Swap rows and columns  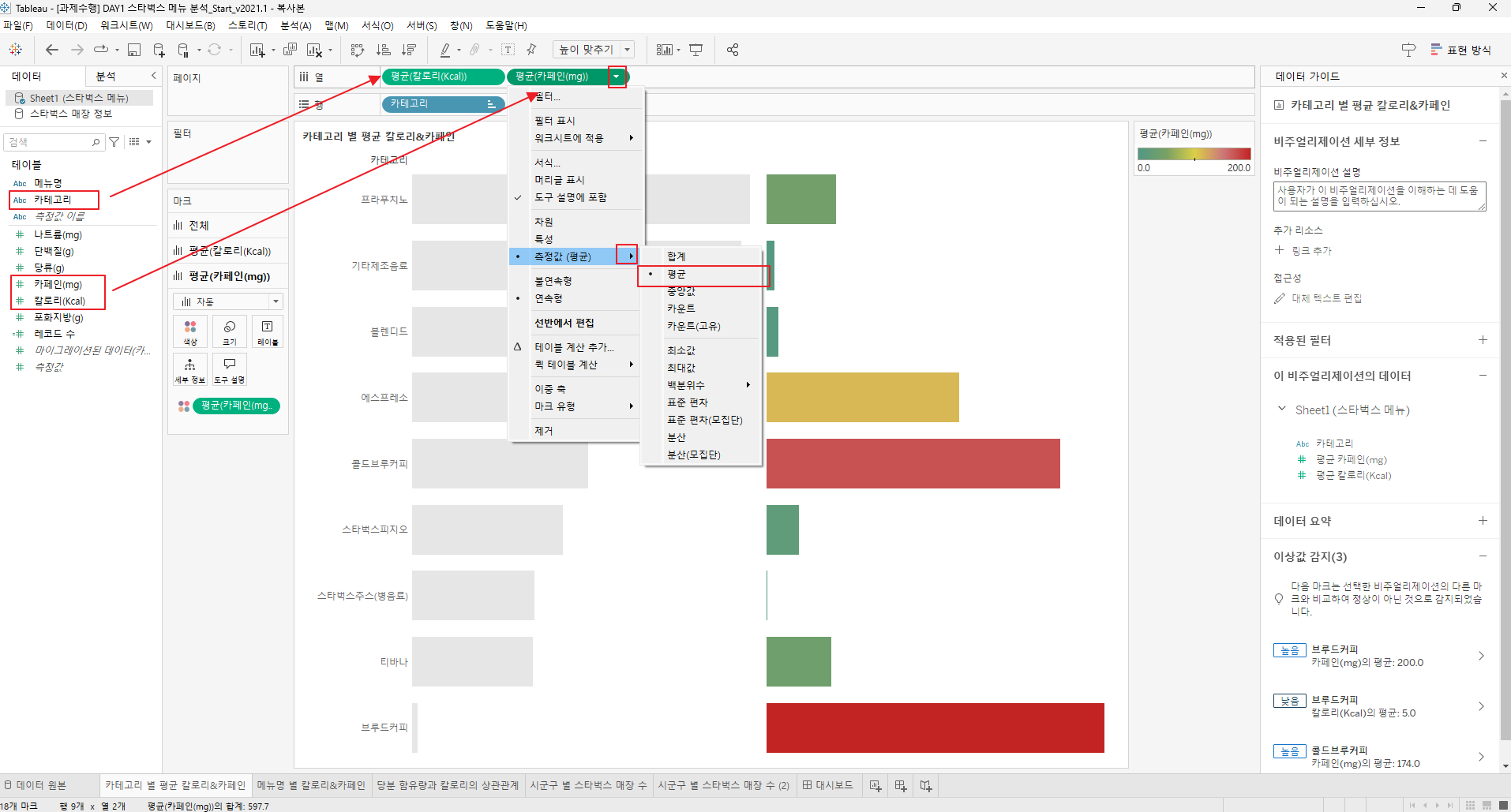click(358, 50)
